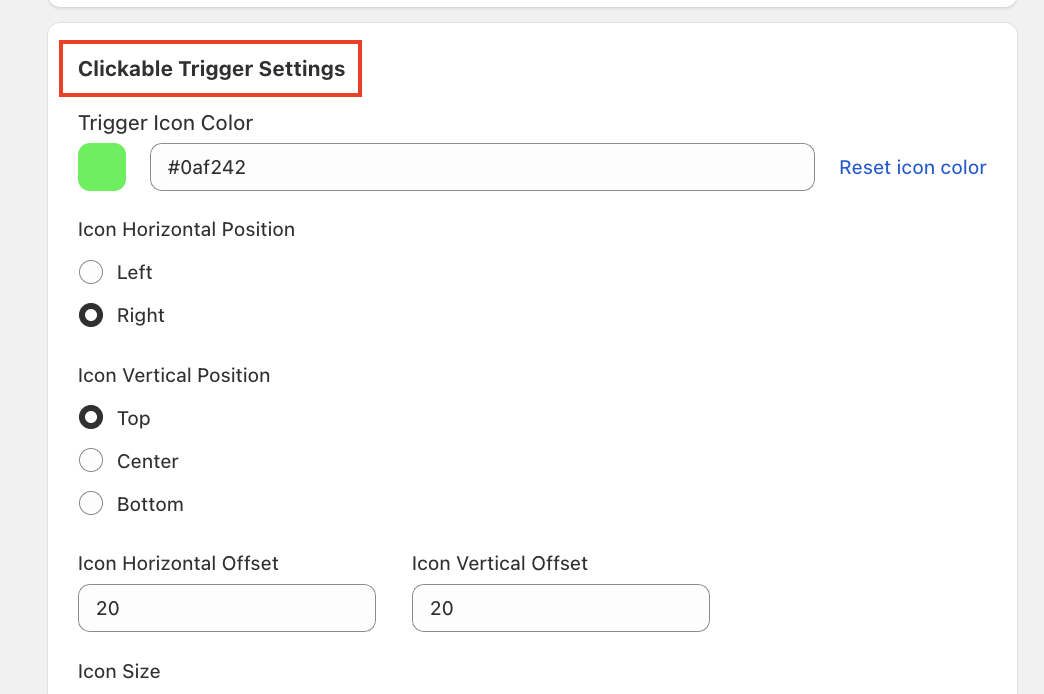The height and width of the screenshot is (694, 1044).
Task: Select the Left horizontal position radio button
Action: [x=91, y=272]
